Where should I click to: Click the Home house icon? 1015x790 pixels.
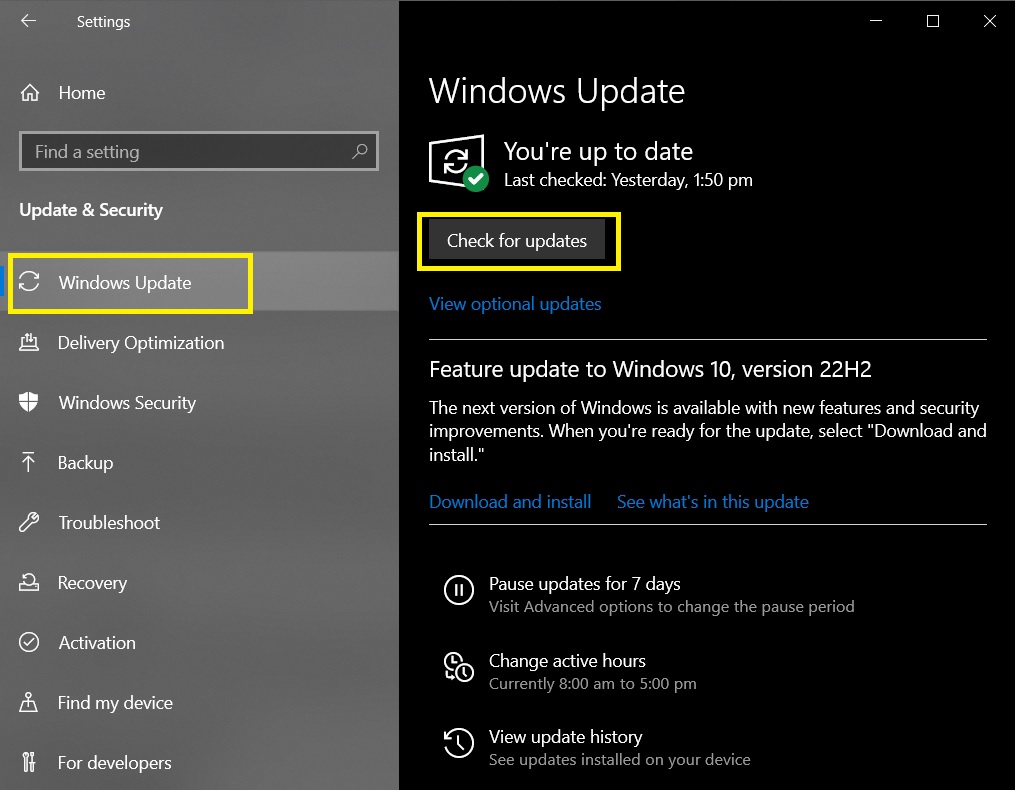[30, 93]
